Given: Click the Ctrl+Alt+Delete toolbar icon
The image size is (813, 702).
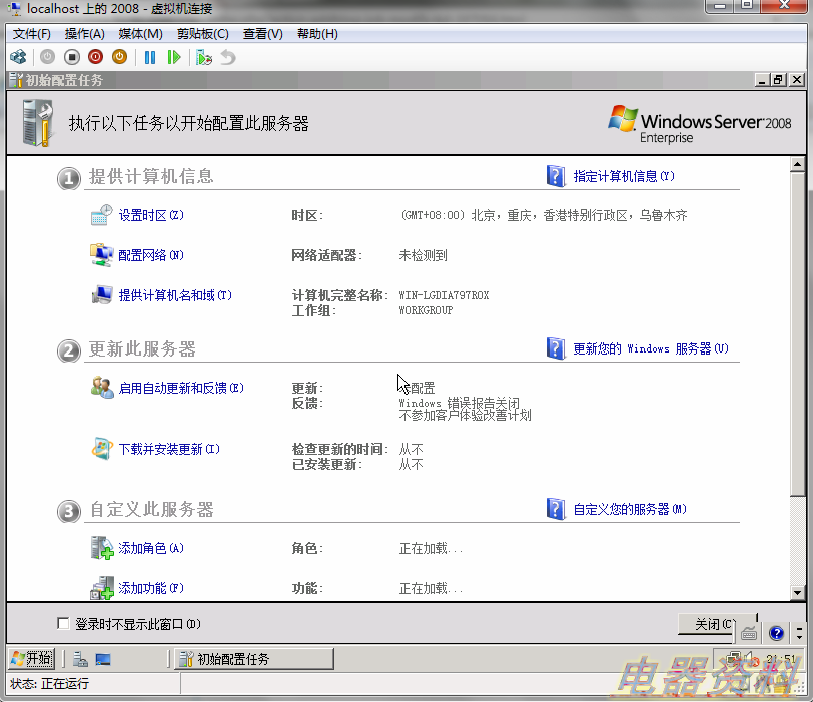Looking at the screenshot, I should tap(18, 57).
